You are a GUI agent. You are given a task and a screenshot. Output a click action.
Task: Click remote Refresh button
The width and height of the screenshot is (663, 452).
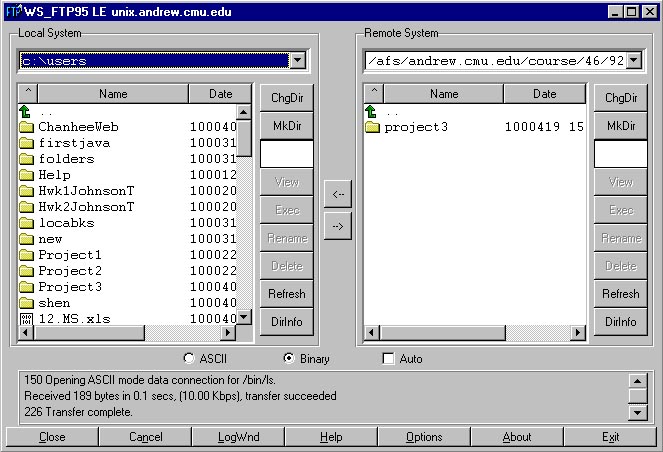coord(621,293)
